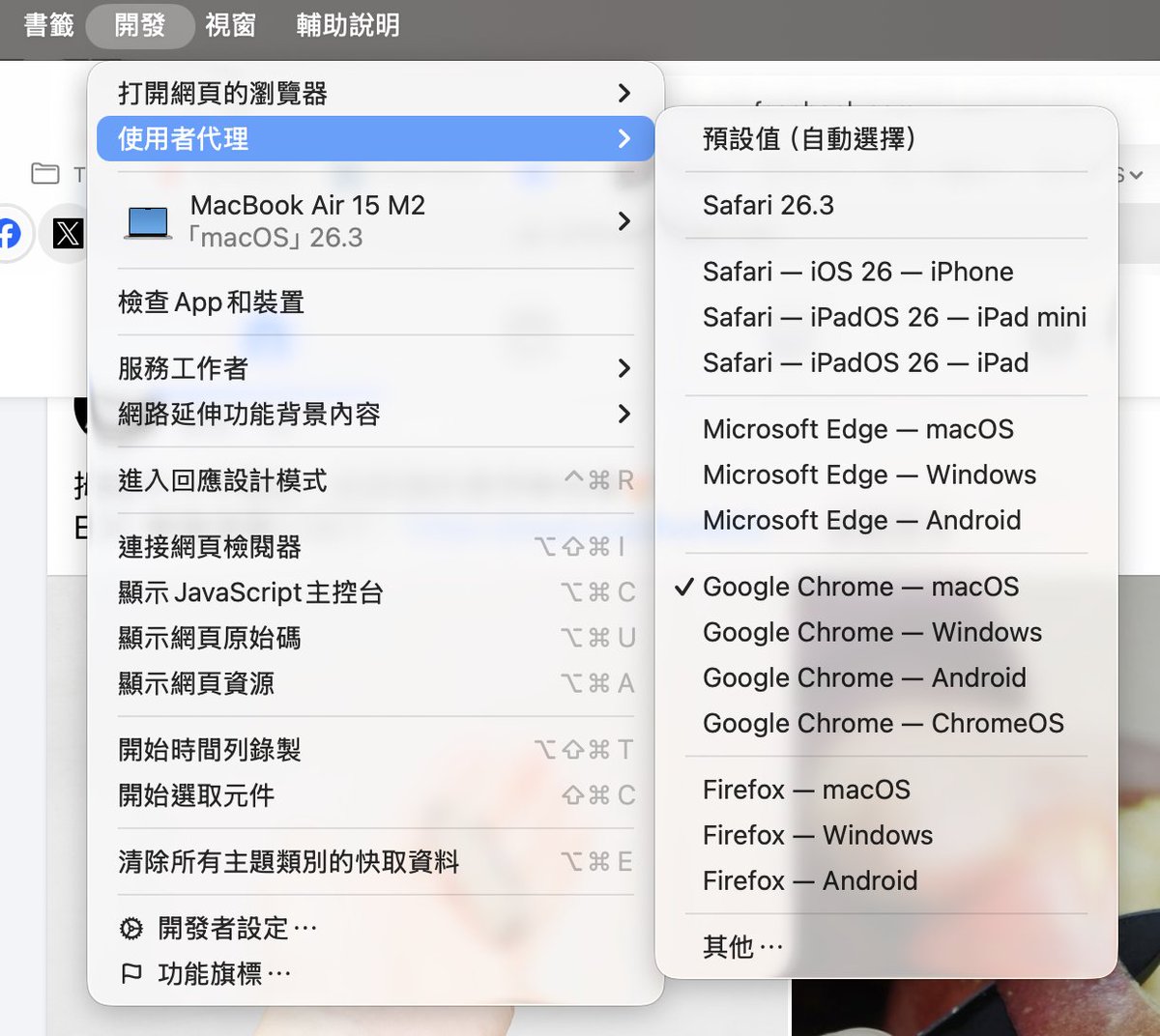Click the 使用者代理 submenu chevron
Screen dimensions: 1160x1036
point(624,139)
